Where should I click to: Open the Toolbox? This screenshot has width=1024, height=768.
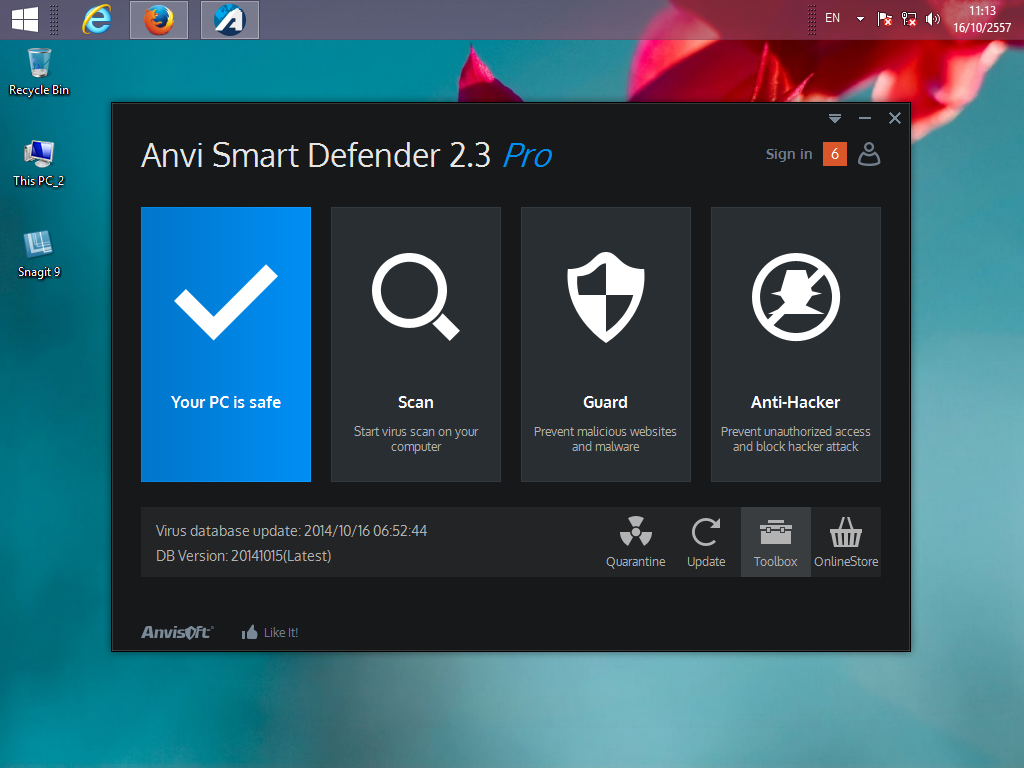click(776, 542)
